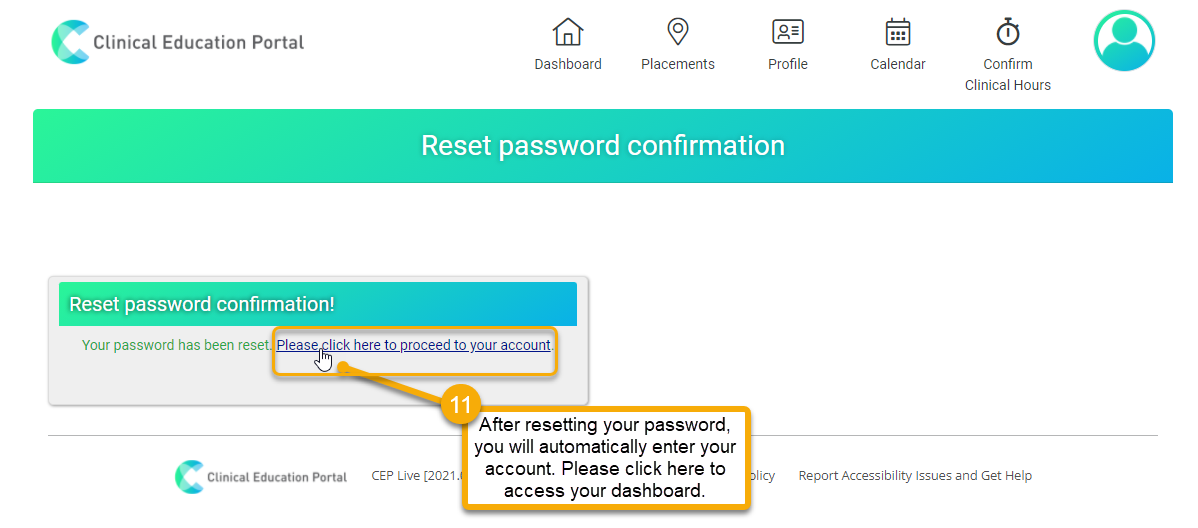
Task: Click the proceed to your account link
Action: [x=413, y=345]
